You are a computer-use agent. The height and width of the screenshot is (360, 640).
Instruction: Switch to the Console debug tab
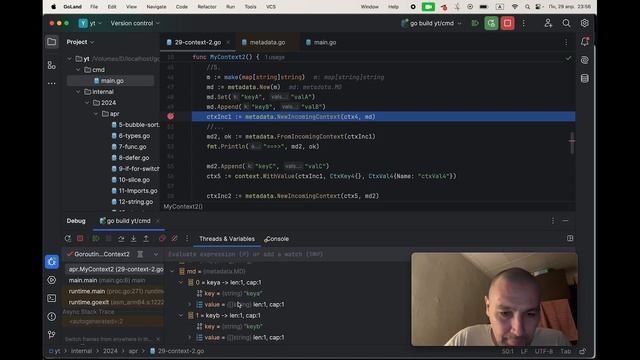[277, 239]
